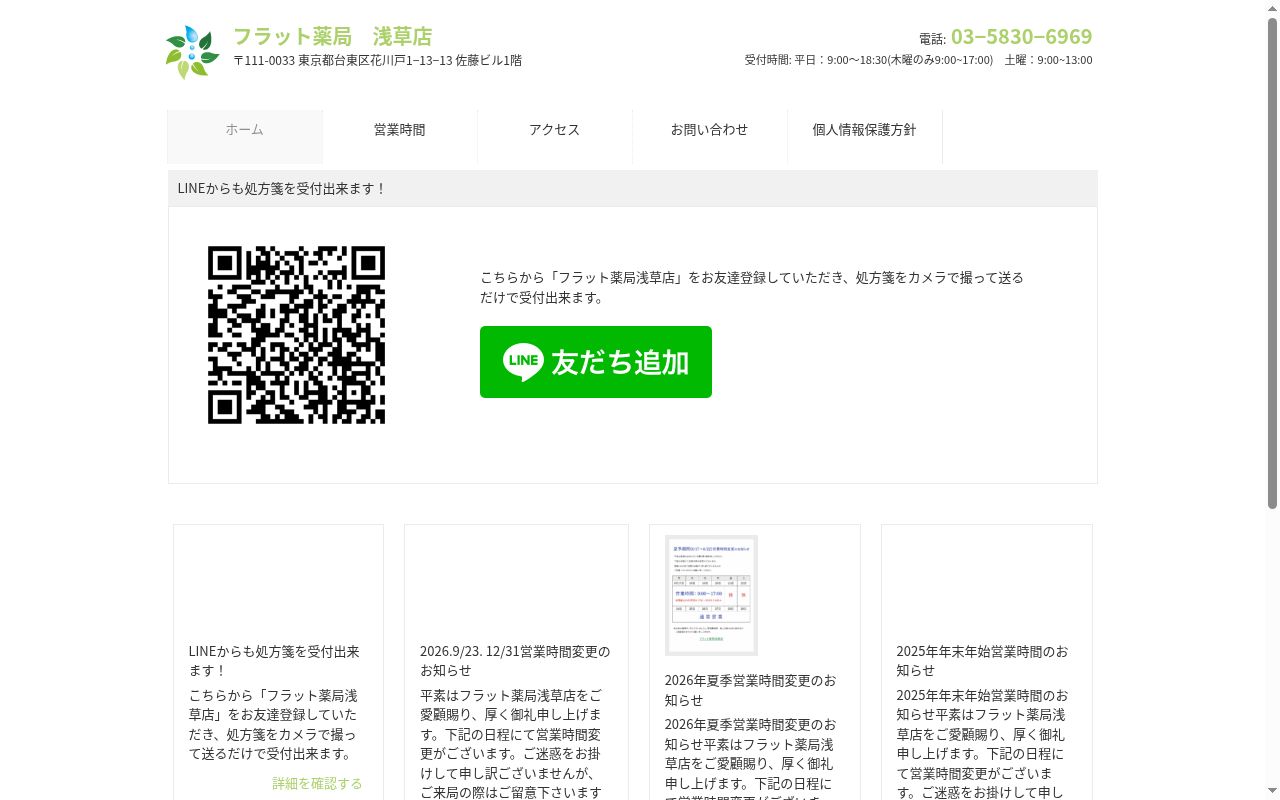The width and height of the screenshot is (1280, 800).
Task: Click the LINEからも処方箋を受付出来ます！ section header
Action: (633, 188)
